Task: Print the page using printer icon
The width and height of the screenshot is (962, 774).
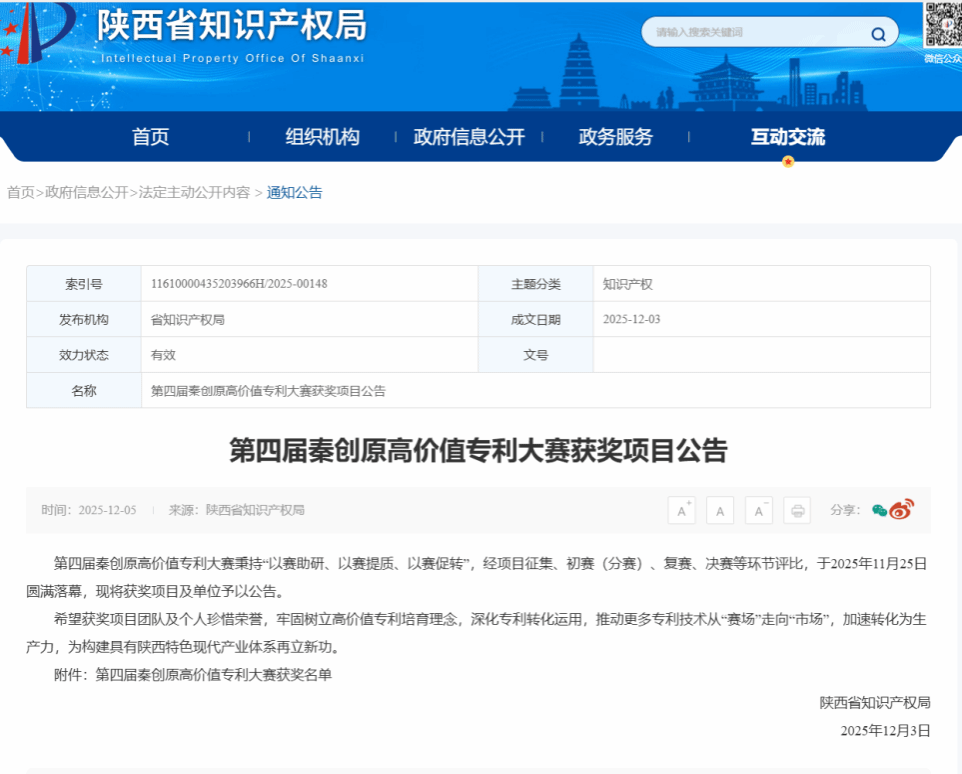Action: tap(797, 510)
